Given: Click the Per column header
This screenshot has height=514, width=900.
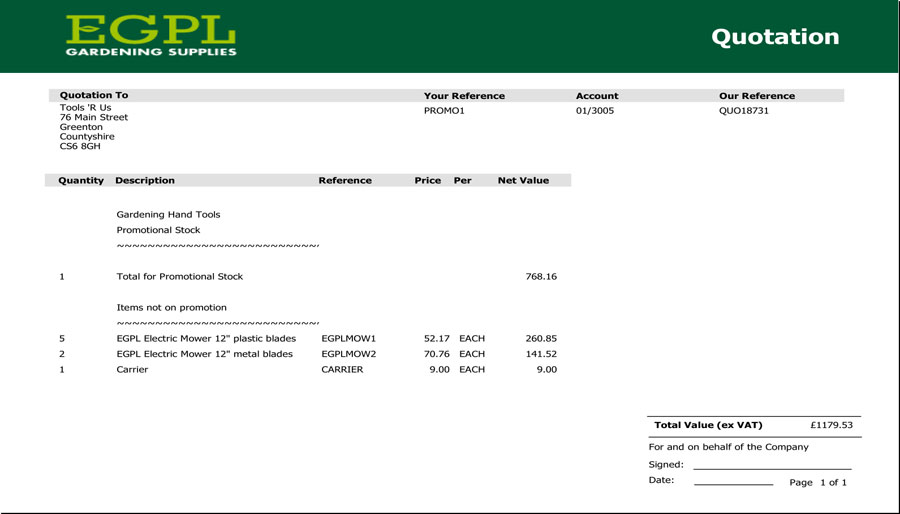Looking at the screenshot, I should pos(463,180).
